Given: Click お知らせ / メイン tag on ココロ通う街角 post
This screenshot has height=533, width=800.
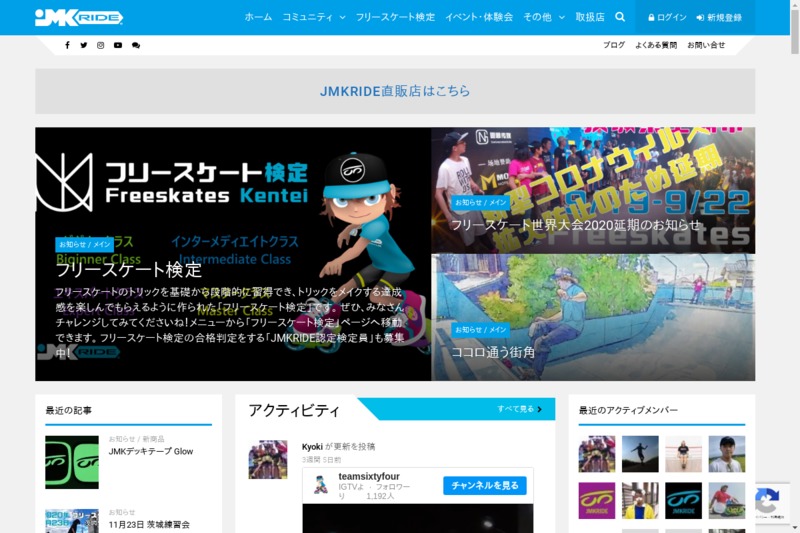Looking at the screenshot, I should 480,329.
